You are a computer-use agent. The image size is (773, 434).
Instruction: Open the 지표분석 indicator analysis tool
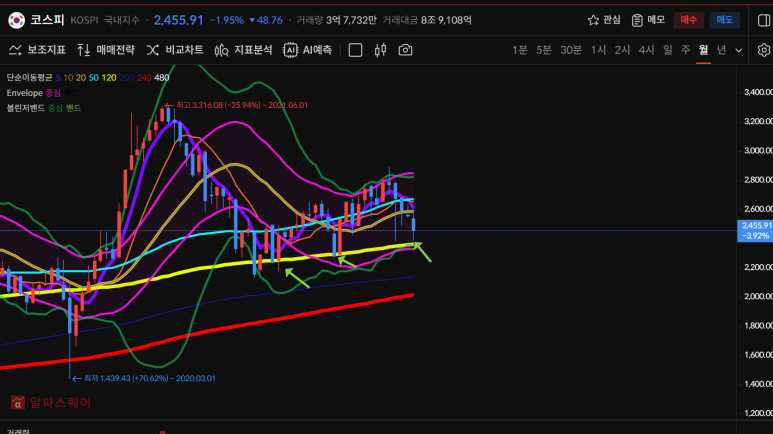244,50
